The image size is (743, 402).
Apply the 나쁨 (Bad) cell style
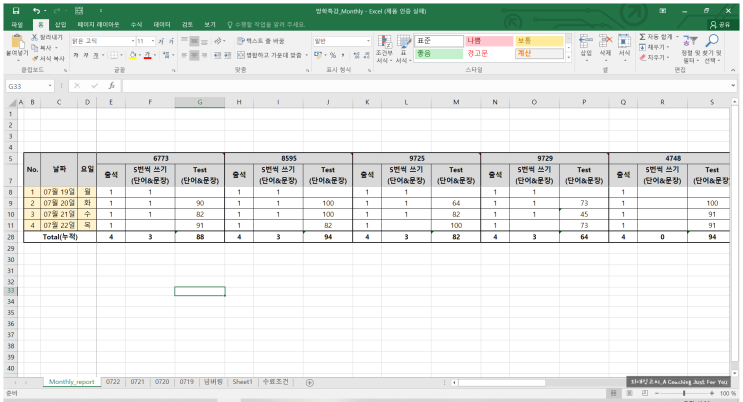[x=489, y=41]
